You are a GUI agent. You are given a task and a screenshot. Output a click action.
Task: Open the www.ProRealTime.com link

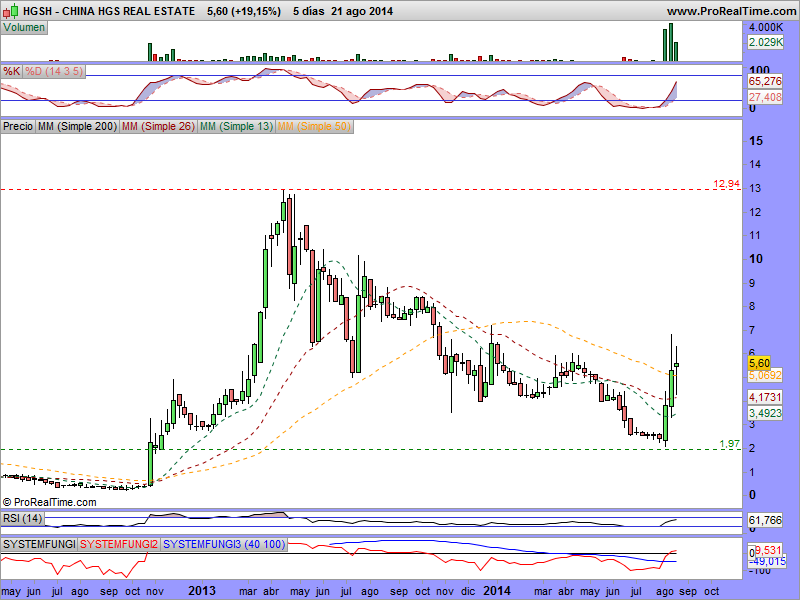[731, 11]
